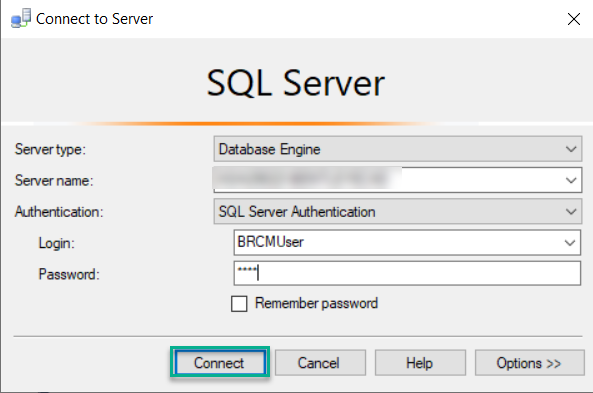Open the Server type dropdown

pyautogui.click(x=397, y=149)
